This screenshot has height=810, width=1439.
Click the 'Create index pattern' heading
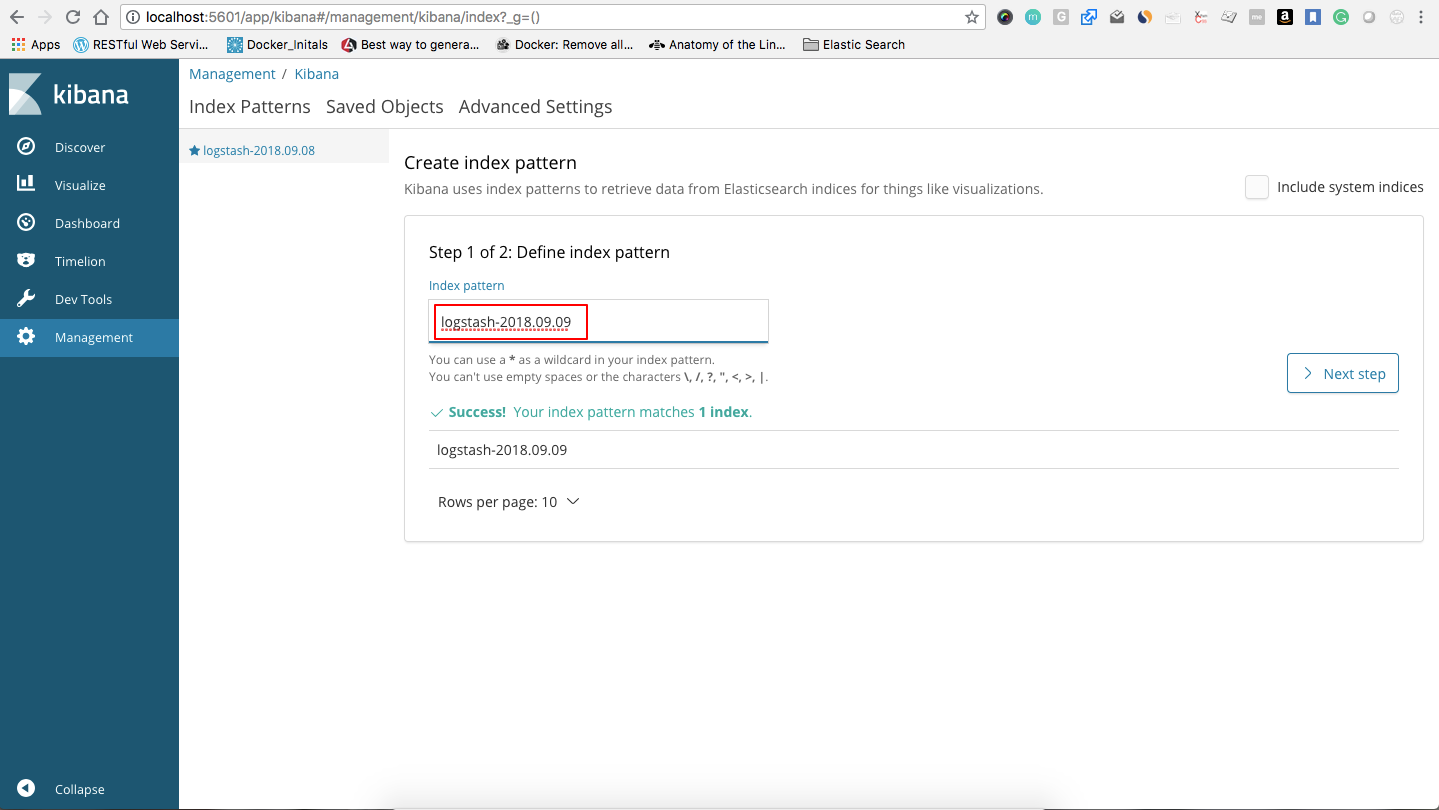[x=490, y=162]
